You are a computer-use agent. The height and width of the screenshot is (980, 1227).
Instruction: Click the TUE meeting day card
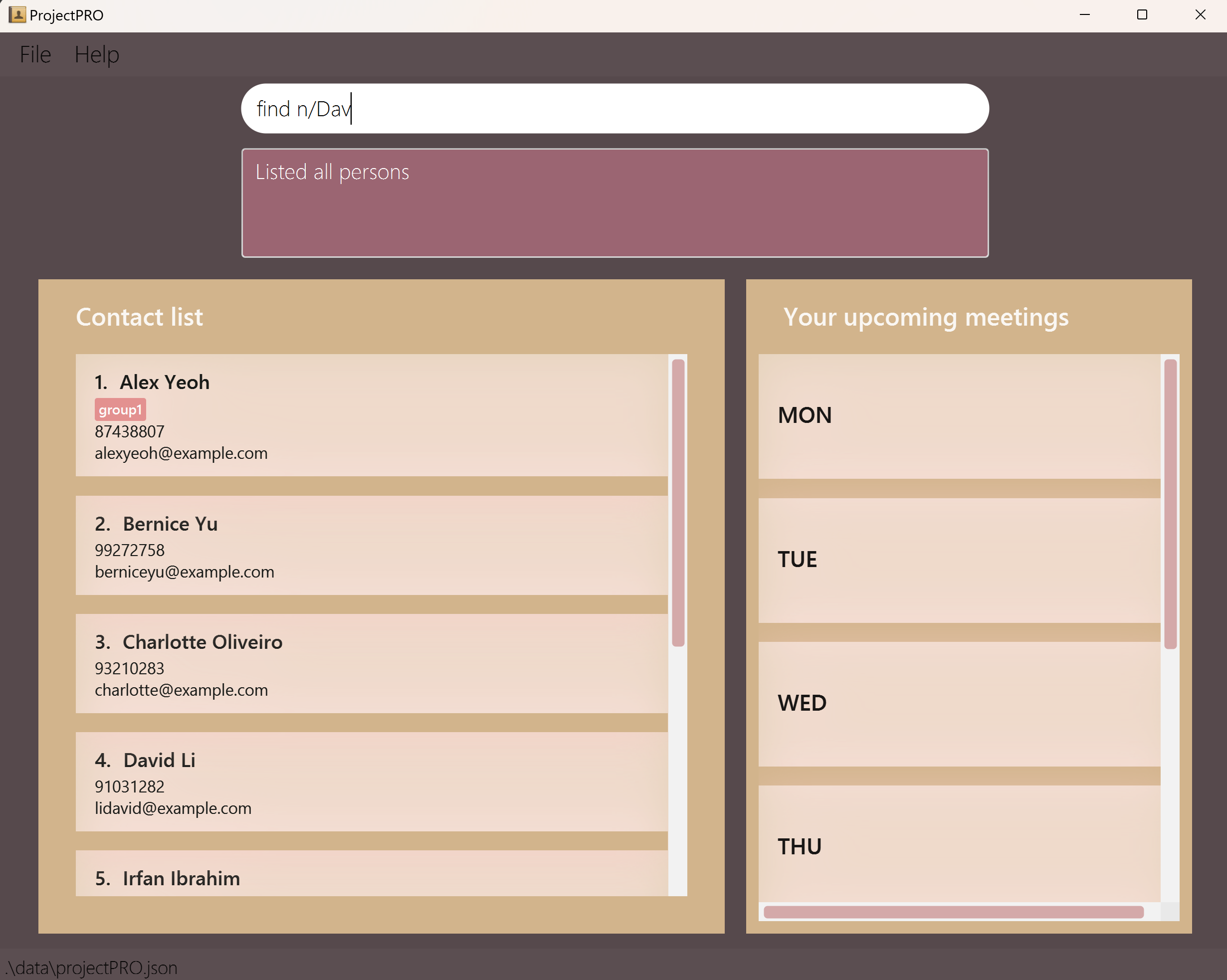pos(959,560)
